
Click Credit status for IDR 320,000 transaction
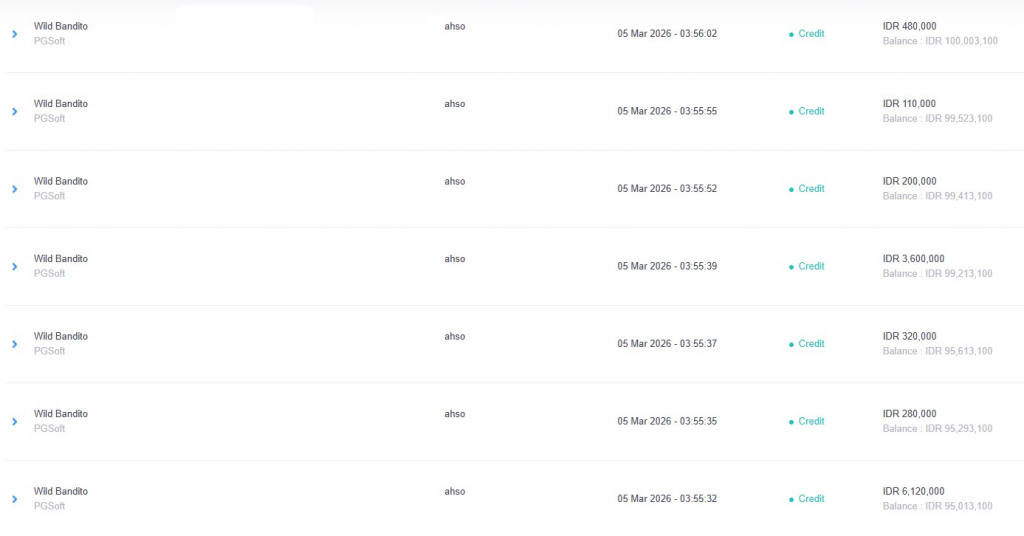(x=811, y=344)
